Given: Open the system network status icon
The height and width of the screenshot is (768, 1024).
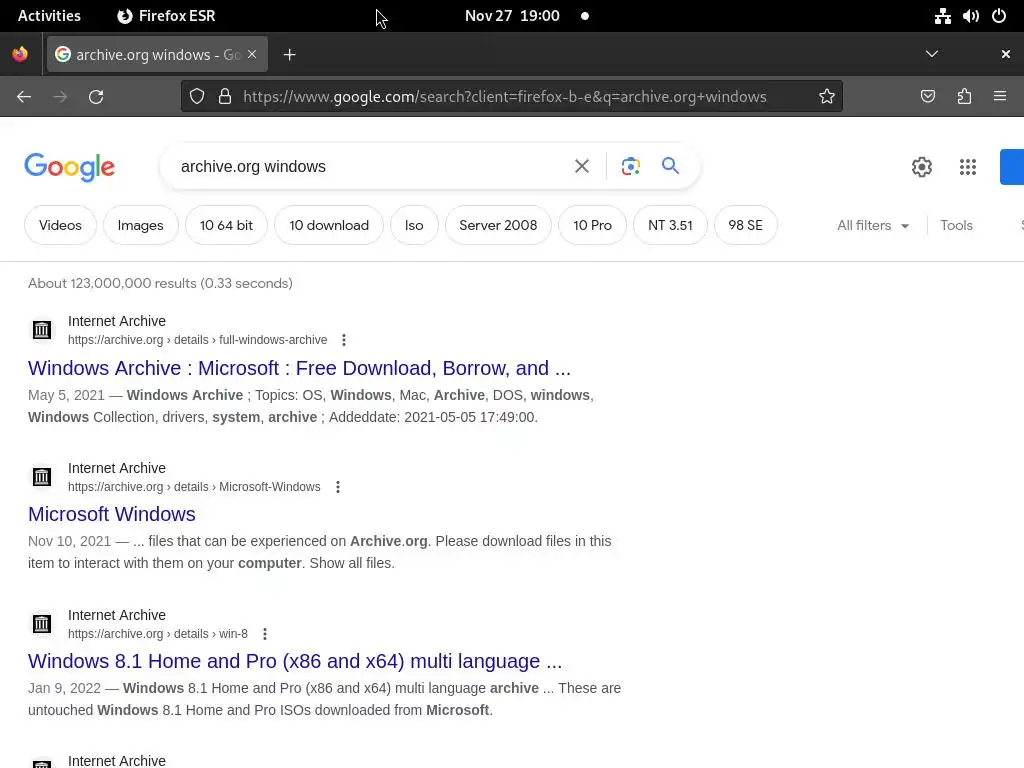Looking at the screenshot, I should (x=942, y=16).
